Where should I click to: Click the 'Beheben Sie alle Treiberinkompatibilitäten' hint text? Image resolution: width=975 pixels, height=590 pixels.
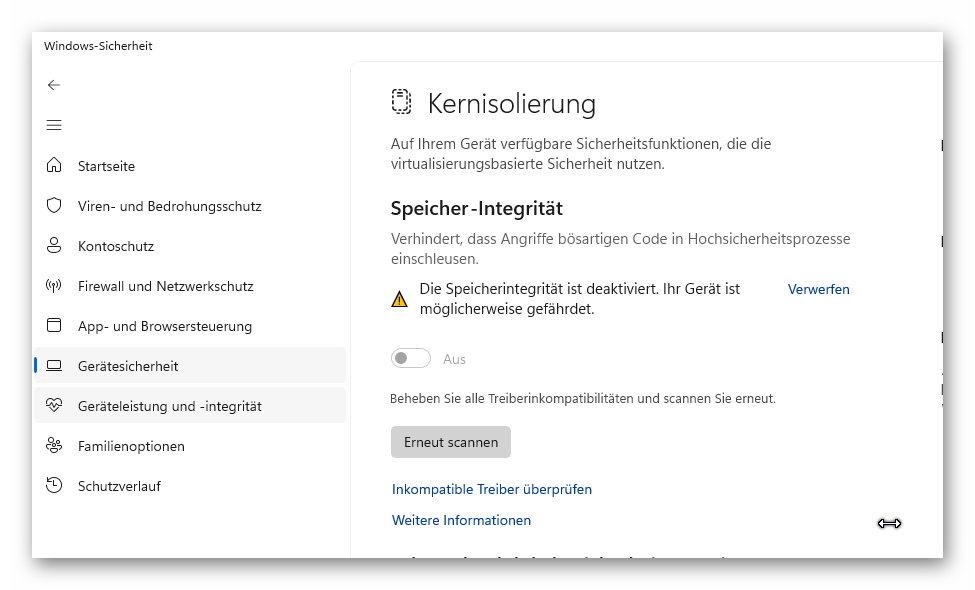coord(583,399)
